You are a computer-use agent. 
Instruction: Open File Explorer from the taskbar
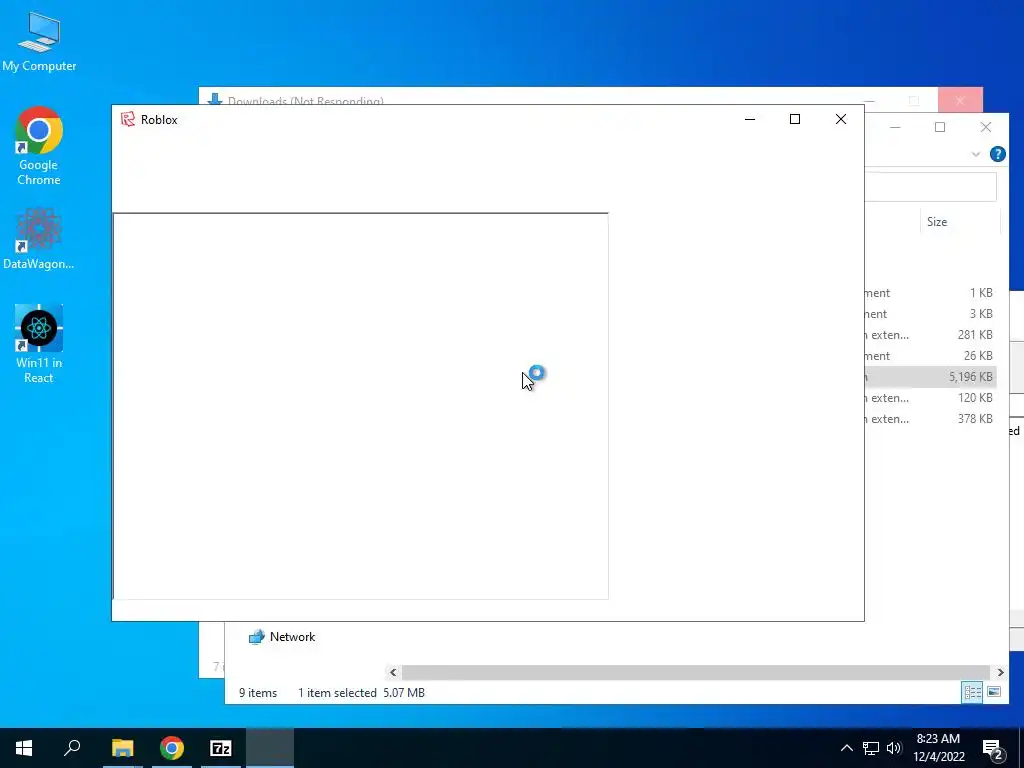pyautogui.click(x=122, y=748)
